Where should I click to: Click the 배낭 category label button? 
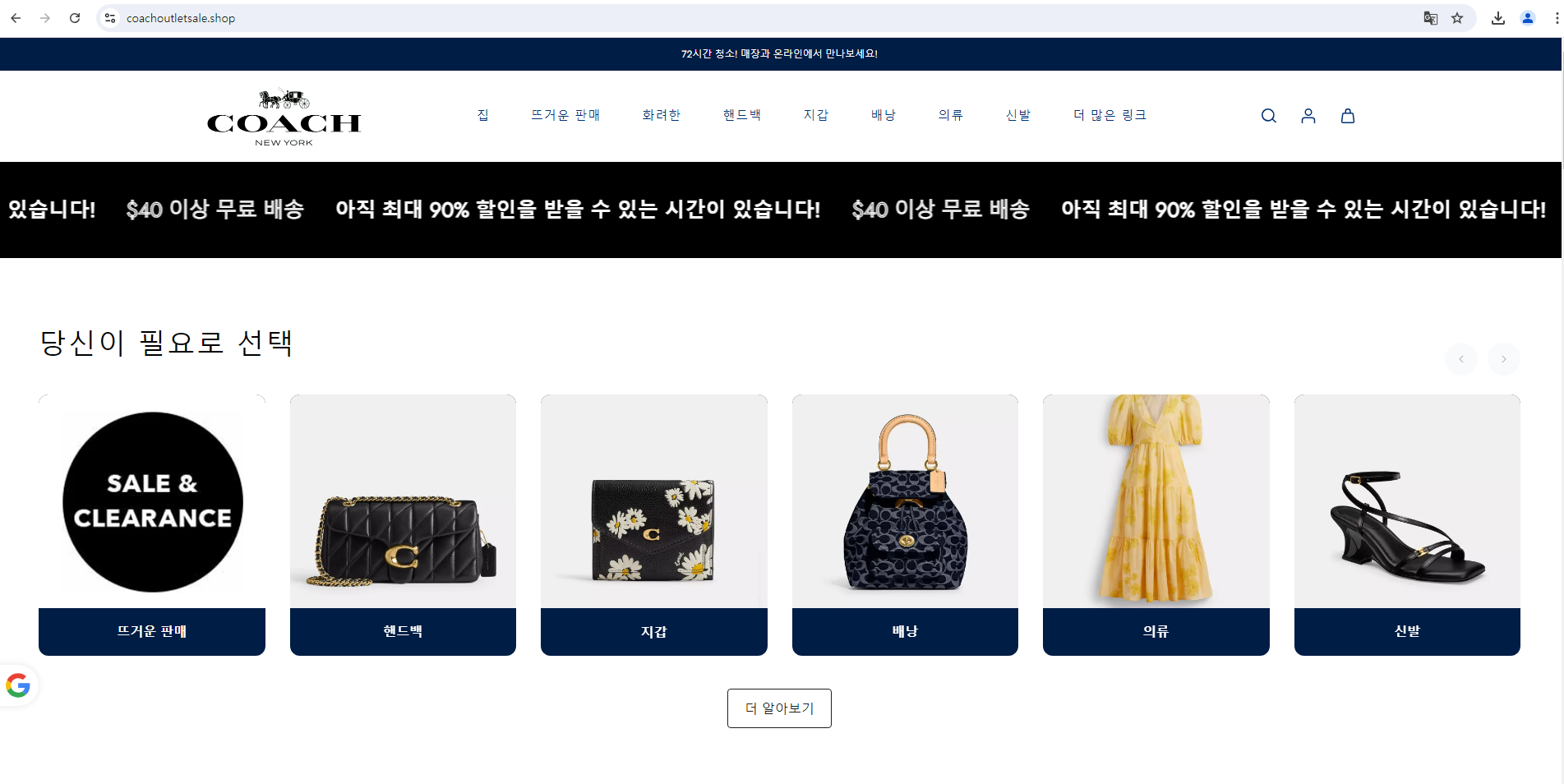(905, 631)
